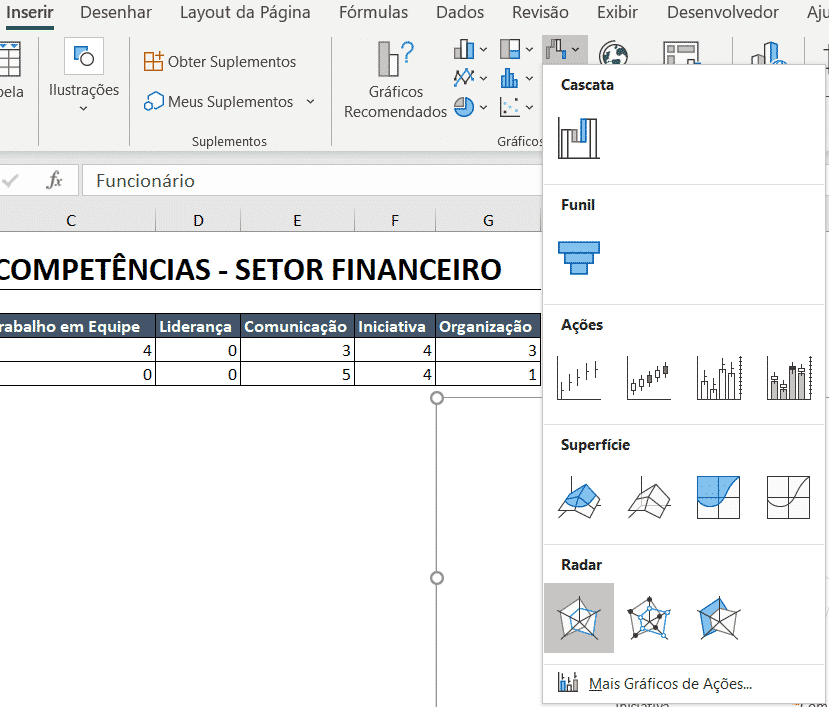Switch to the Desenvolvedor tab

[x=723, y=13]
